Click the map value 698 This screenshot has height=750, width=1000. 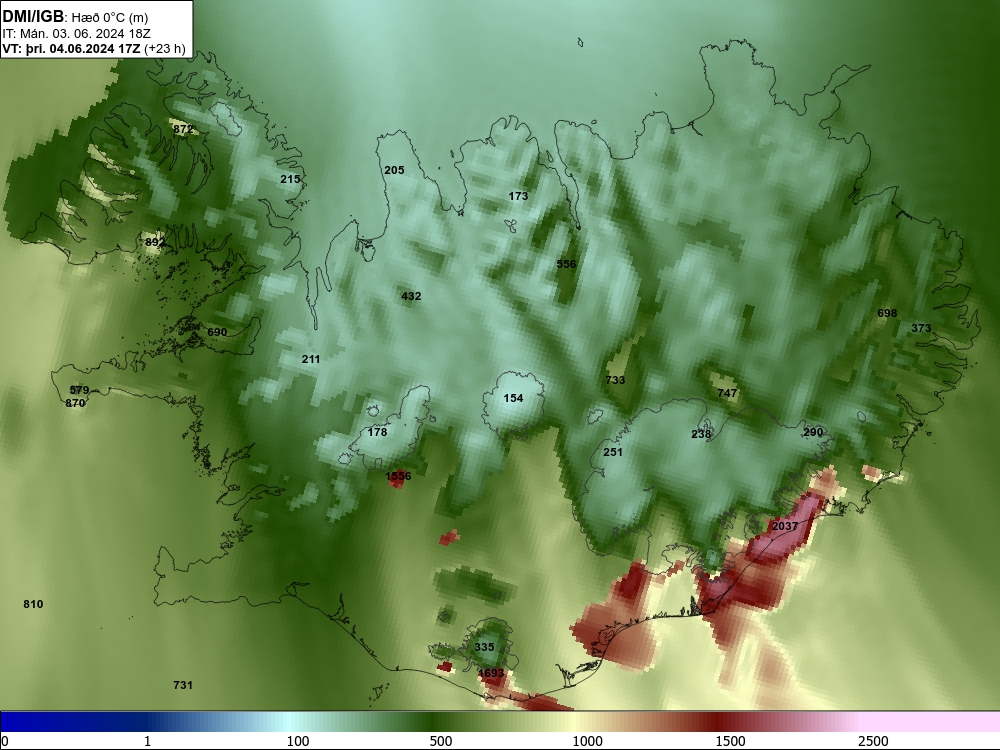[887, 313]
